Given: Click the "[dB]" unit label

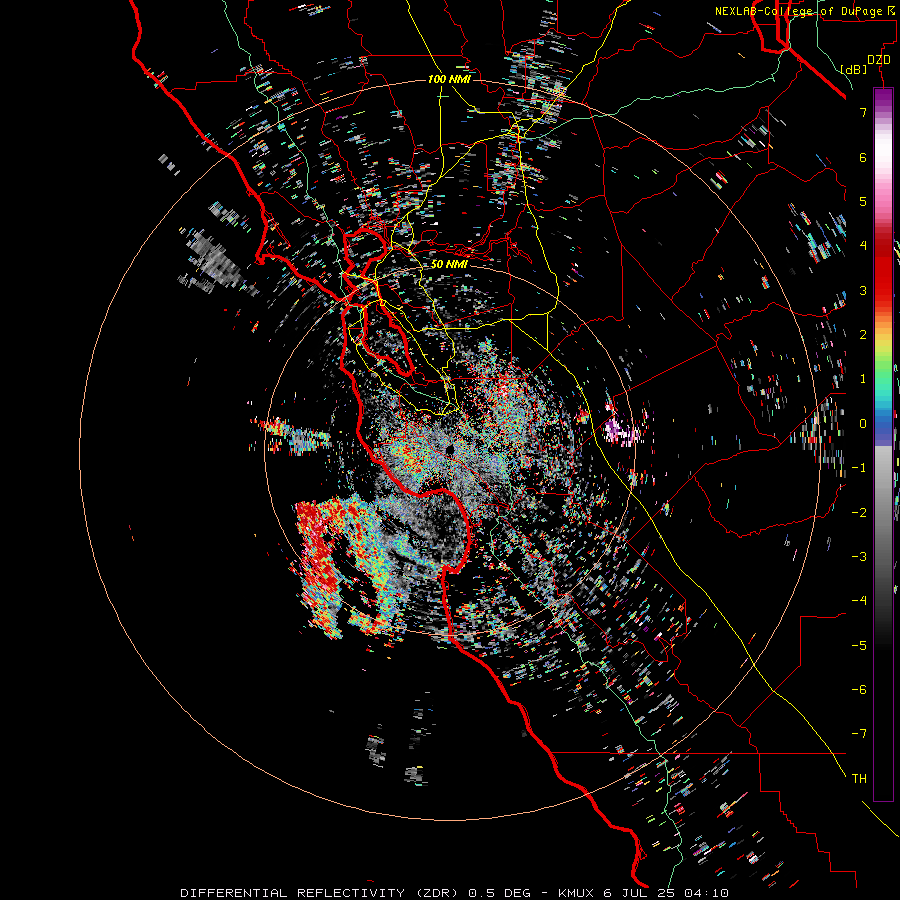Looking at the screenshot, I should tap(853, 69).
